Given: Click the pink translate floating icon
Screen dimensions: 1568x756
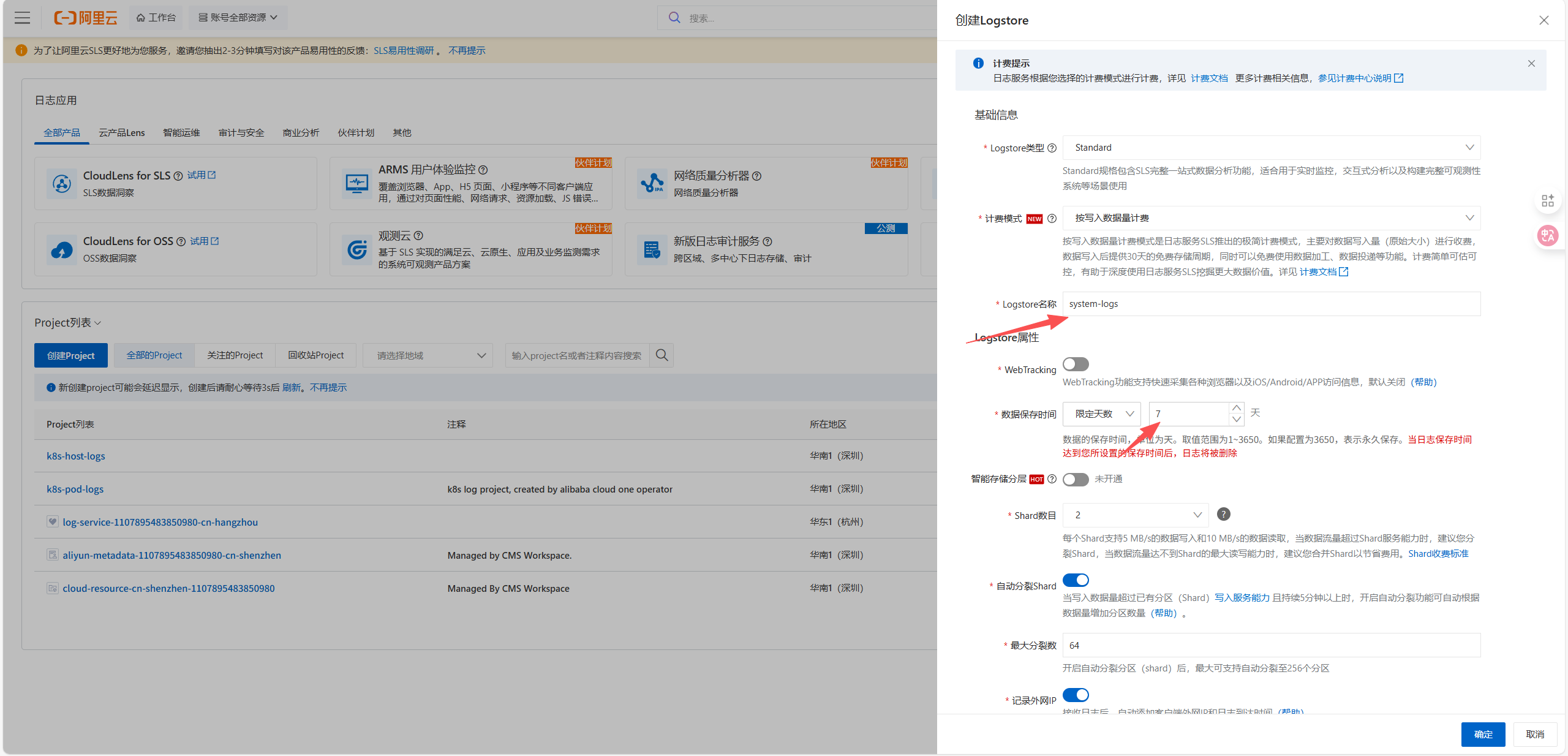Looking at the screenshot, I should click(x=1547, y=235).
